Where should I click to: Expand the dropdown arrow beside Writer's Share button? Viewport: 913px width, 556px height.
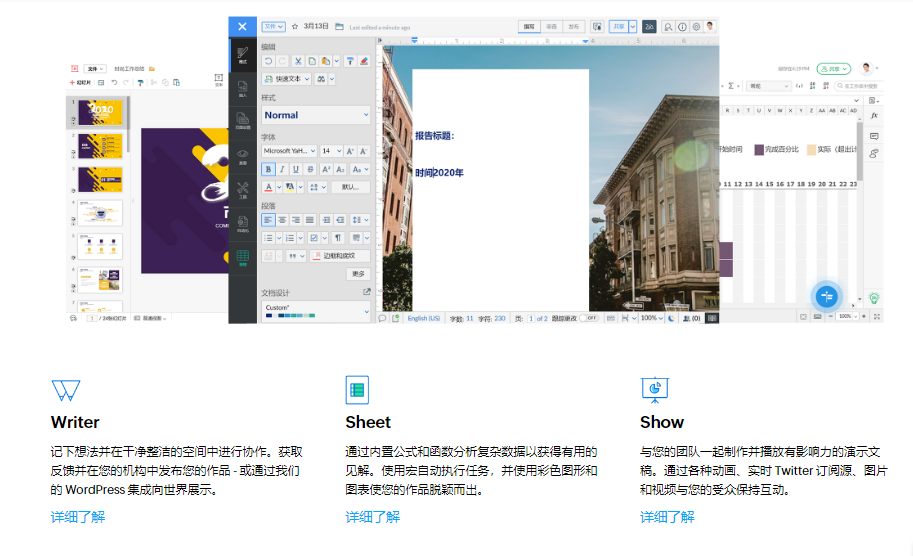pyautogui.click(x=632, y=27)
